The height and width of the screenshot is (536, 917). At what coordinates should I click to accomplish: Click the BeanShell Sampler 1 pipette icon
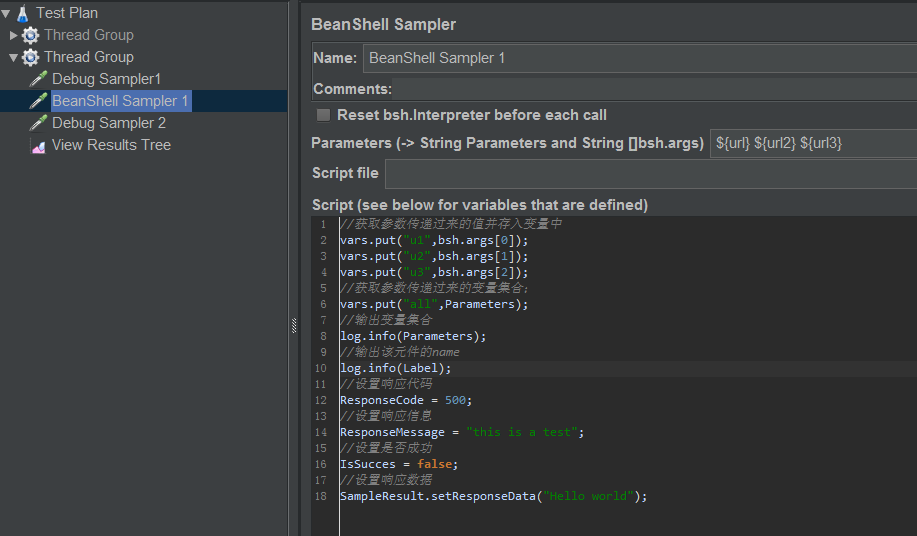(39, 101)
